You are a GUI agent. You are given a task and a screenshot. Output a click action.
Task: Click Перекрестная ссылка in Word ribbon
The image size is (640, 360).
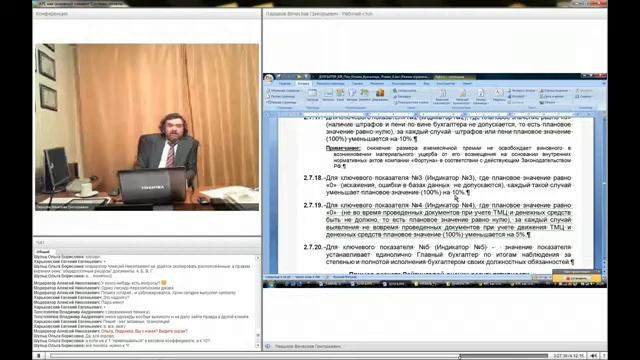click(x=411, y=102)
